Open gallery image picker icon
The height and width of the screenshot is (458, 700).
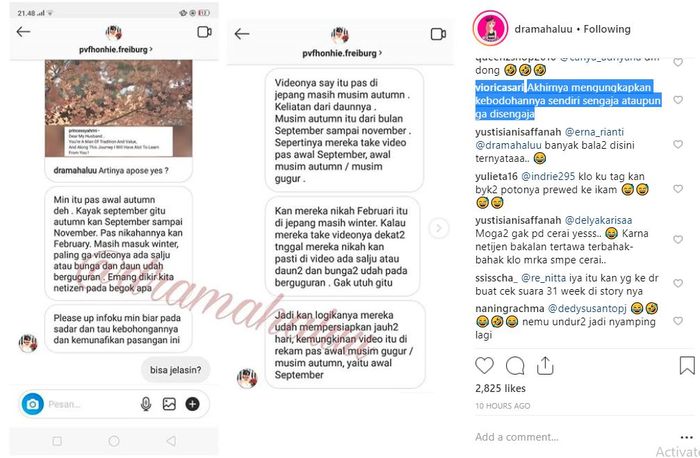169,404
